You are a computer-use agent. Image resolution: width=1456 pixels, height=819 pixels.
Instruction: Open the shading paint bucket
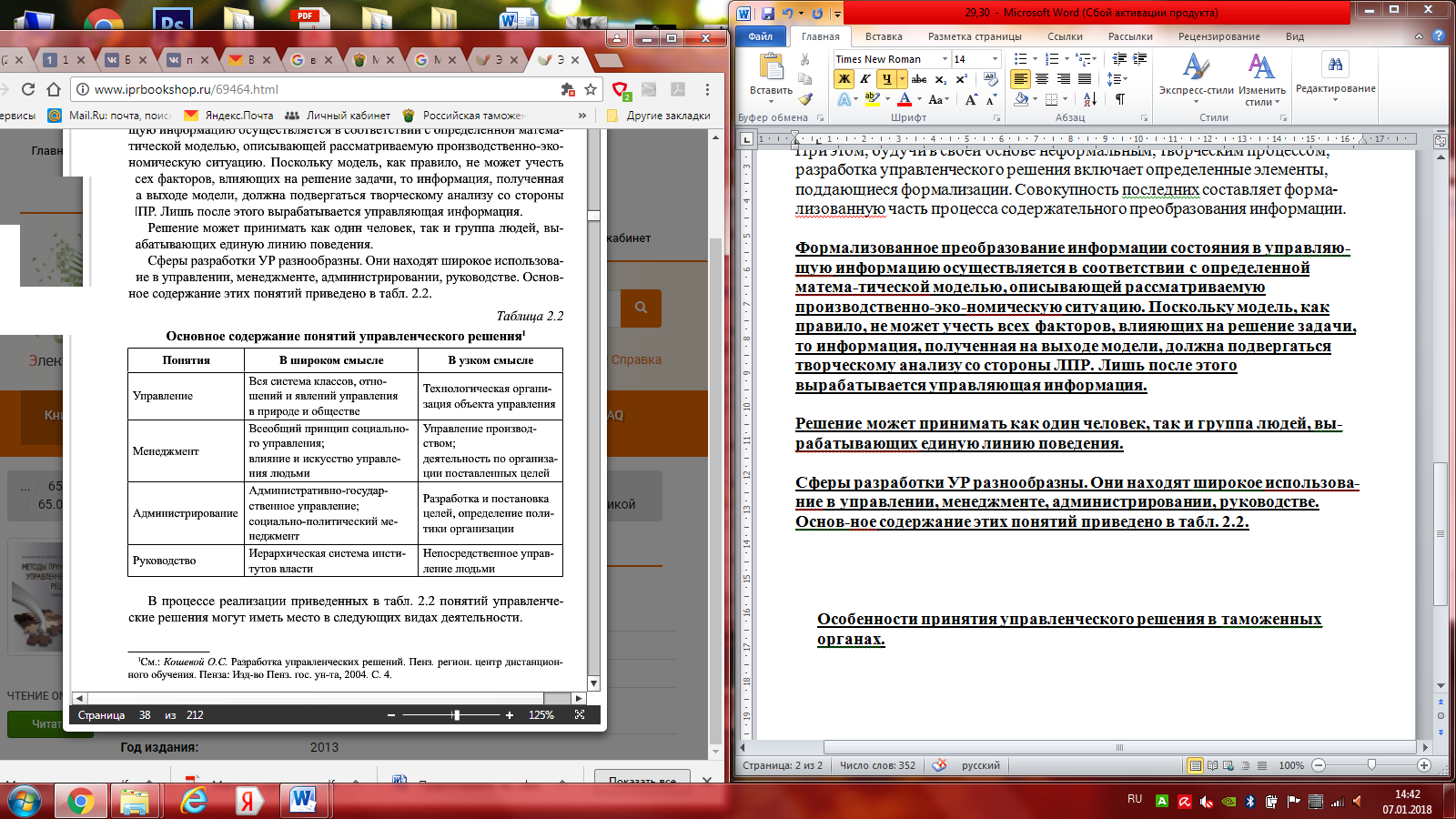pyautogui.click(x=1021, y=99)
